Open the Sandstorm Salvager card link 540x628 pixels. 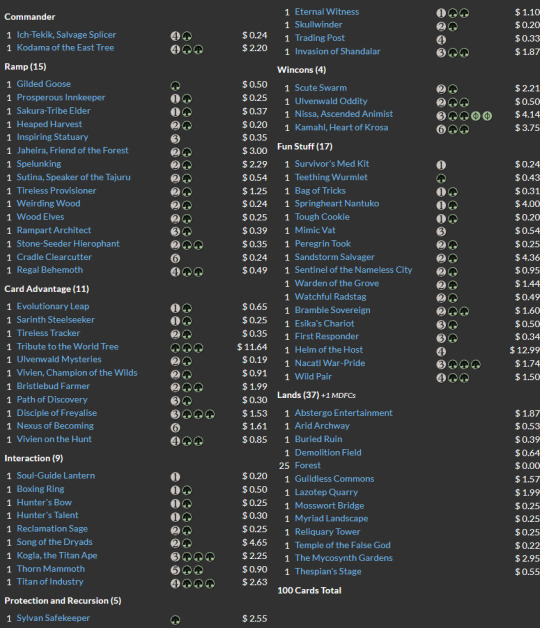tap(334, 257)
